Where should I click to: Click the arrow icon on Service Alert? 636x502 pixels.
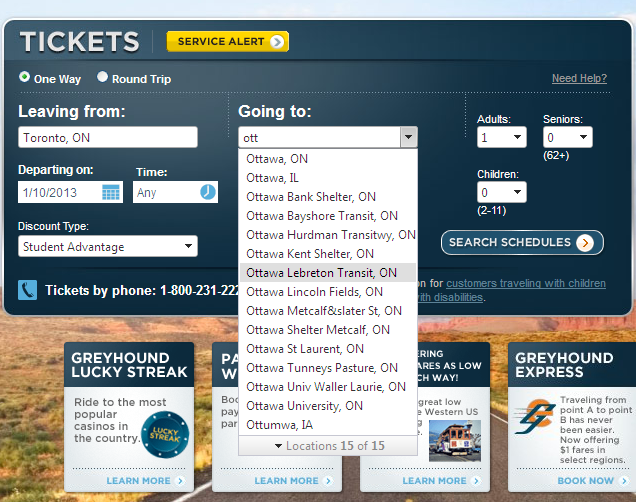point(277,42)
